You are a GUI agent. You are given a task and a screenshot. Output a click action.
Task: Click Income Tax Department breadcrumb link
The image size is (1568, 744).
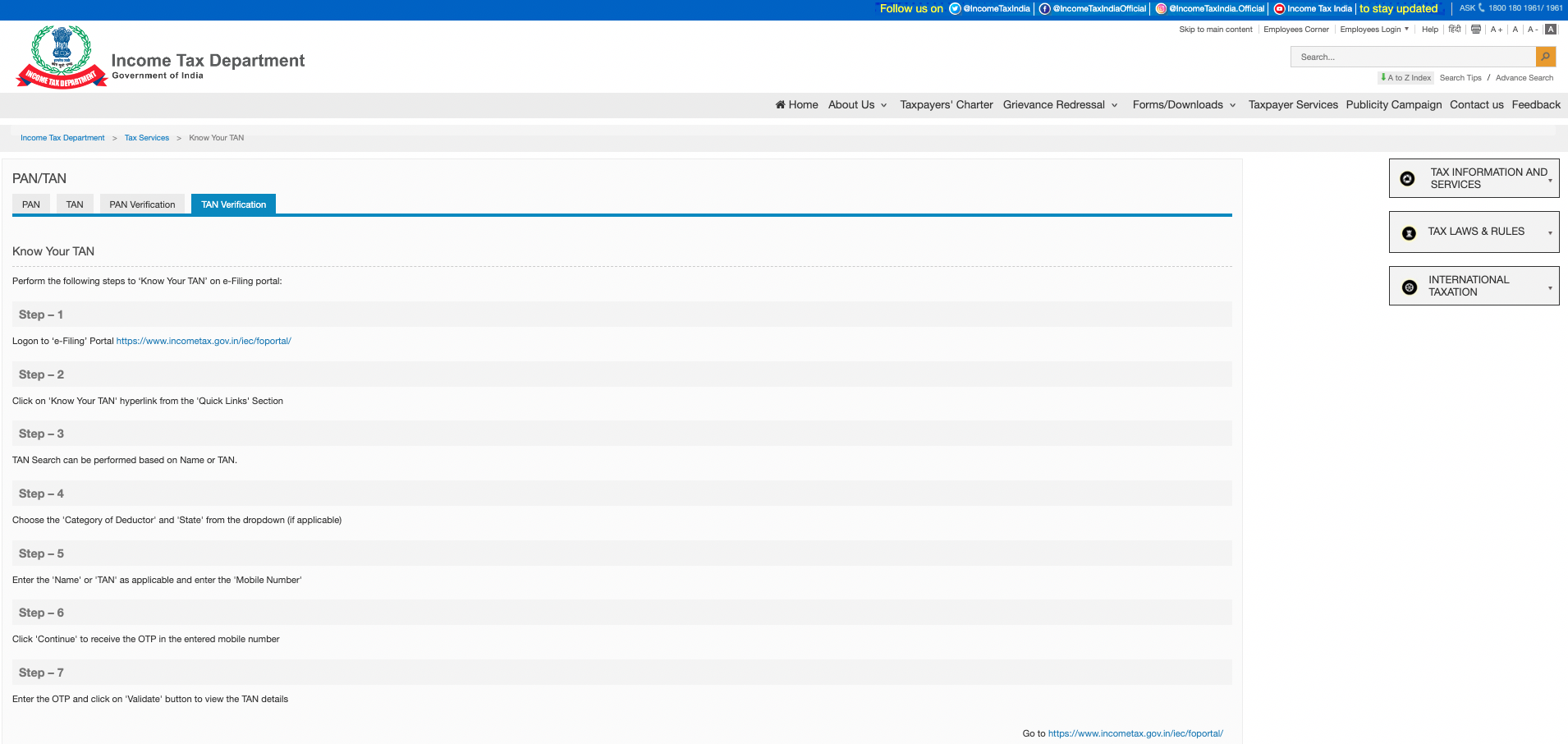coord(62,138)
